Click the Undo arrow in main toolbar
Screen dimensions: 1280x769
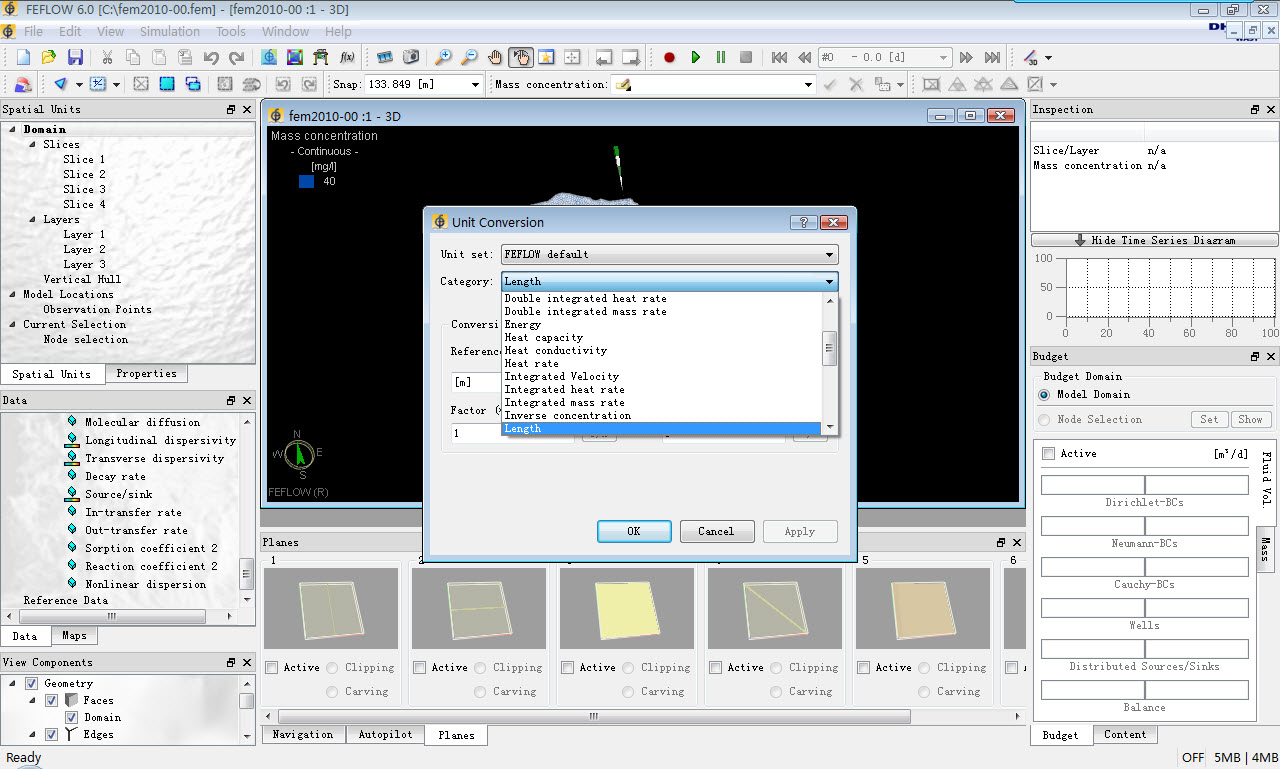[x=211, y=58]
